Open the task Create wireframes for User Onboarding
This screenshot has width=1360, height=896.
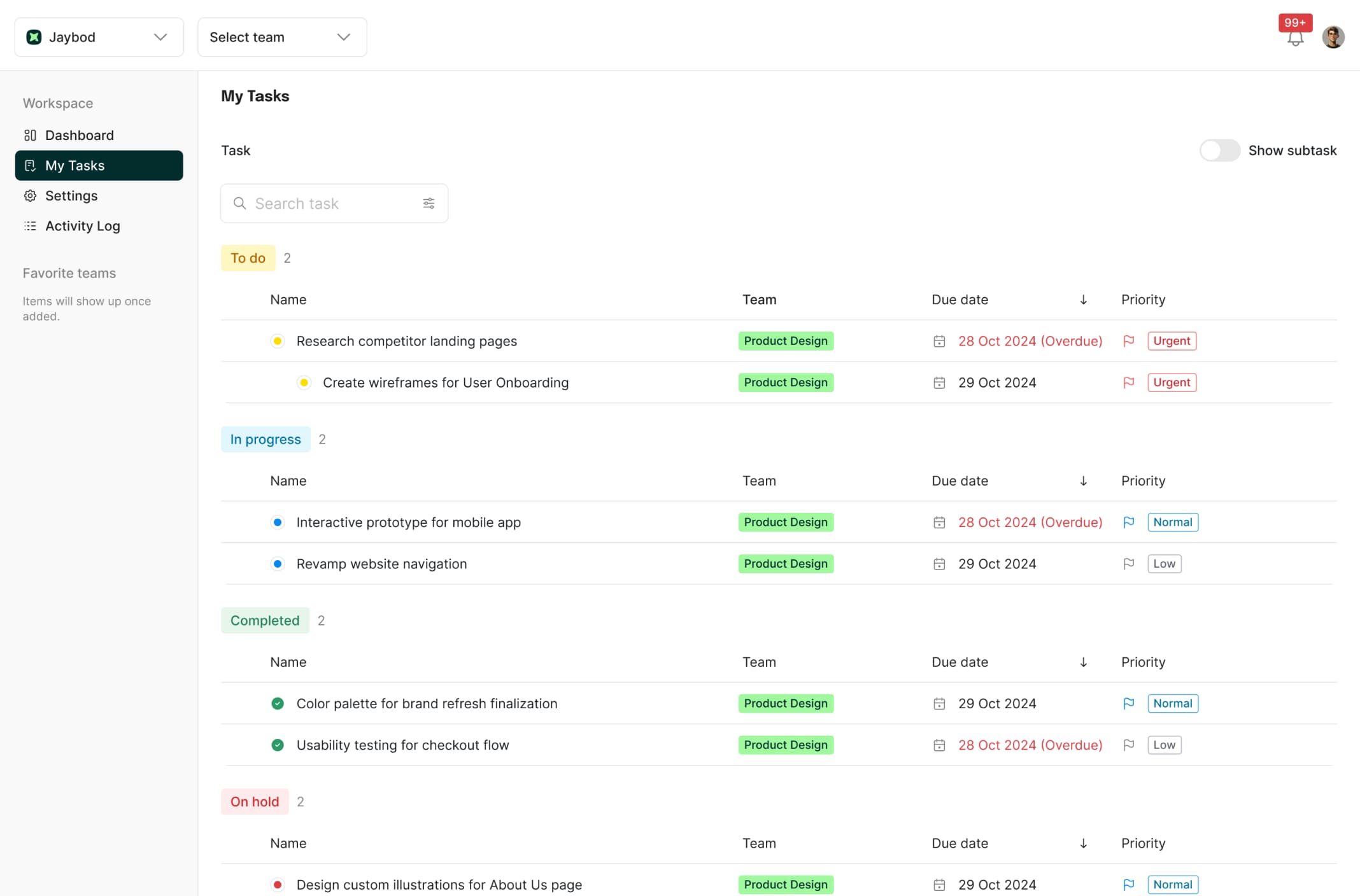(446, 382)
